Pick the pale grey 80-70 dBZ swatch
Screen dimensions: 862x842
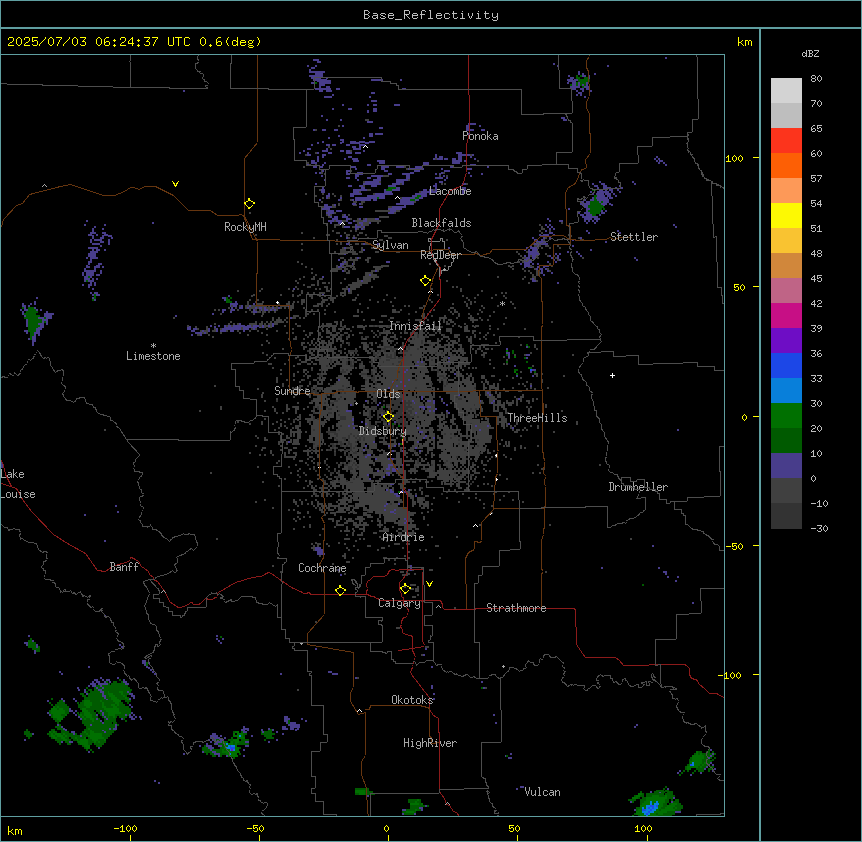coord(786,91)
